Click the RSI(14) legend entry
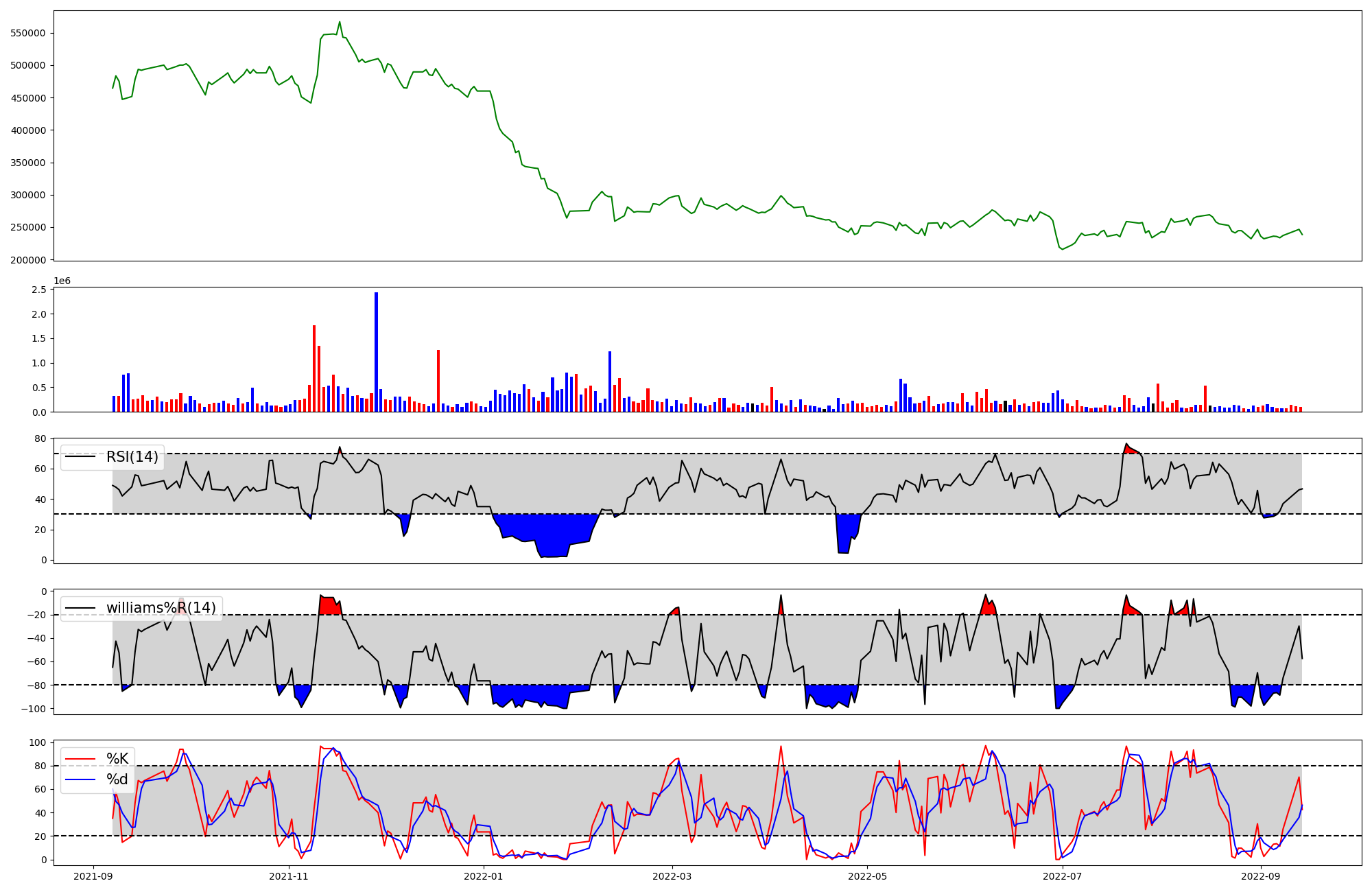The width and height of the screenshot is (1372, 892). (132, 457)
